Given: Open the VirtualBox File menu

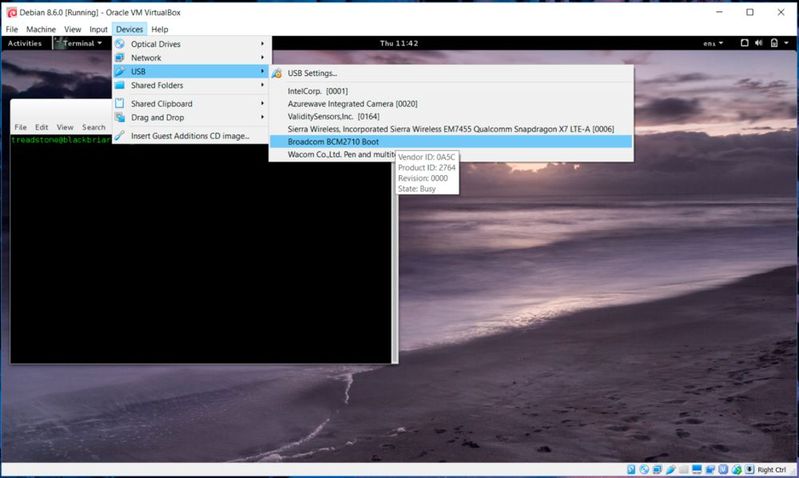Looking at the screenshot, I should tap(12, 29).
